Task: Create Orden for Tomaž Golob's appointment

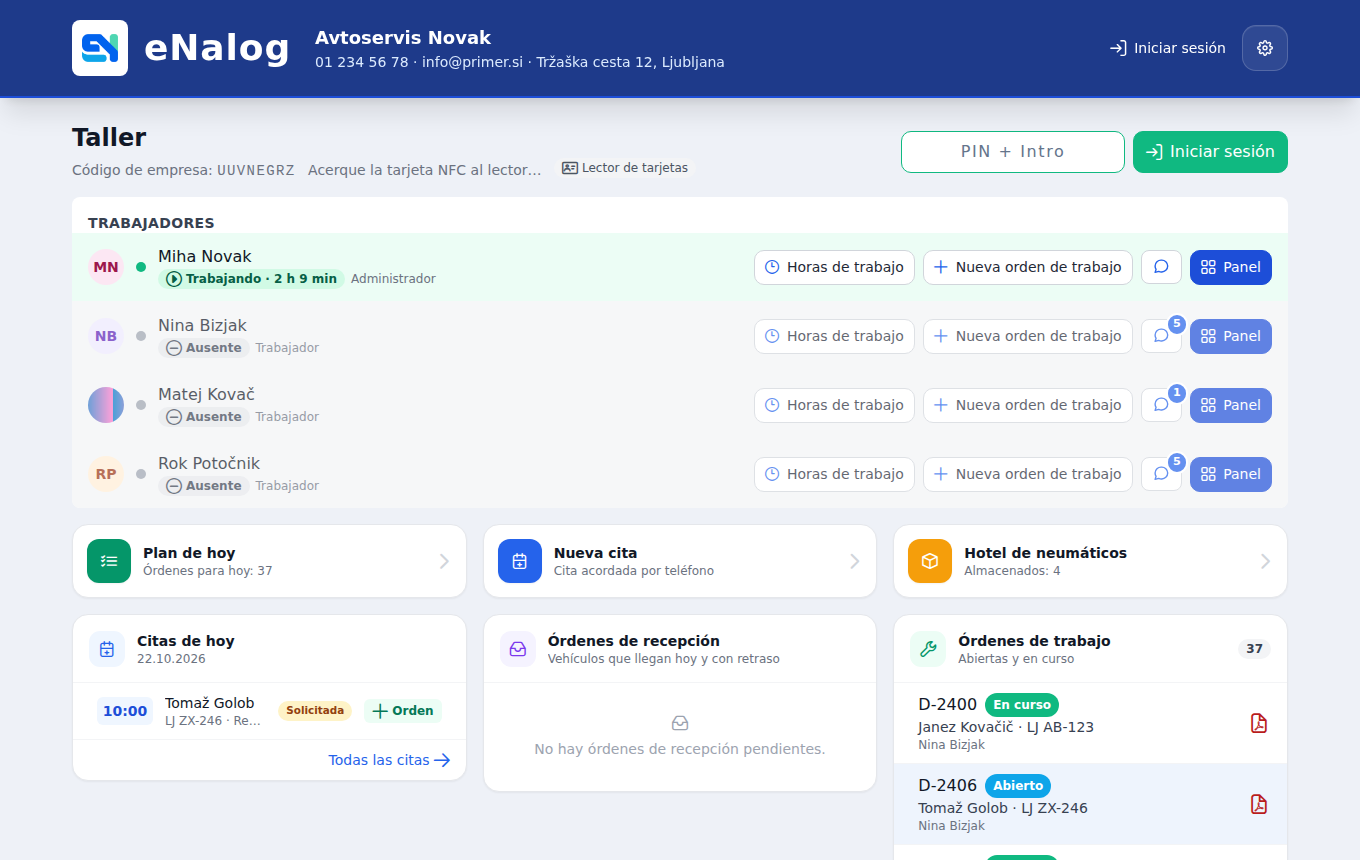Action: (403, 711)
